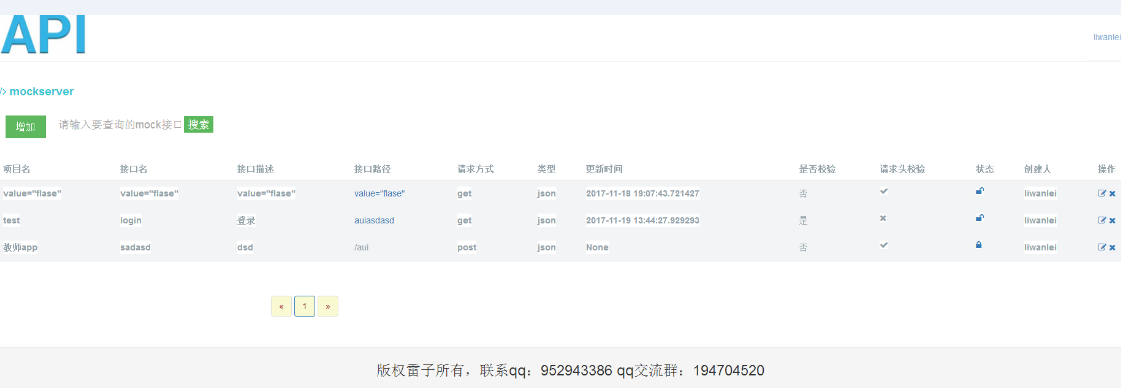The image size is (1121, 388).
Task: Click the None update time cell
Action: (x=597, y=248)
